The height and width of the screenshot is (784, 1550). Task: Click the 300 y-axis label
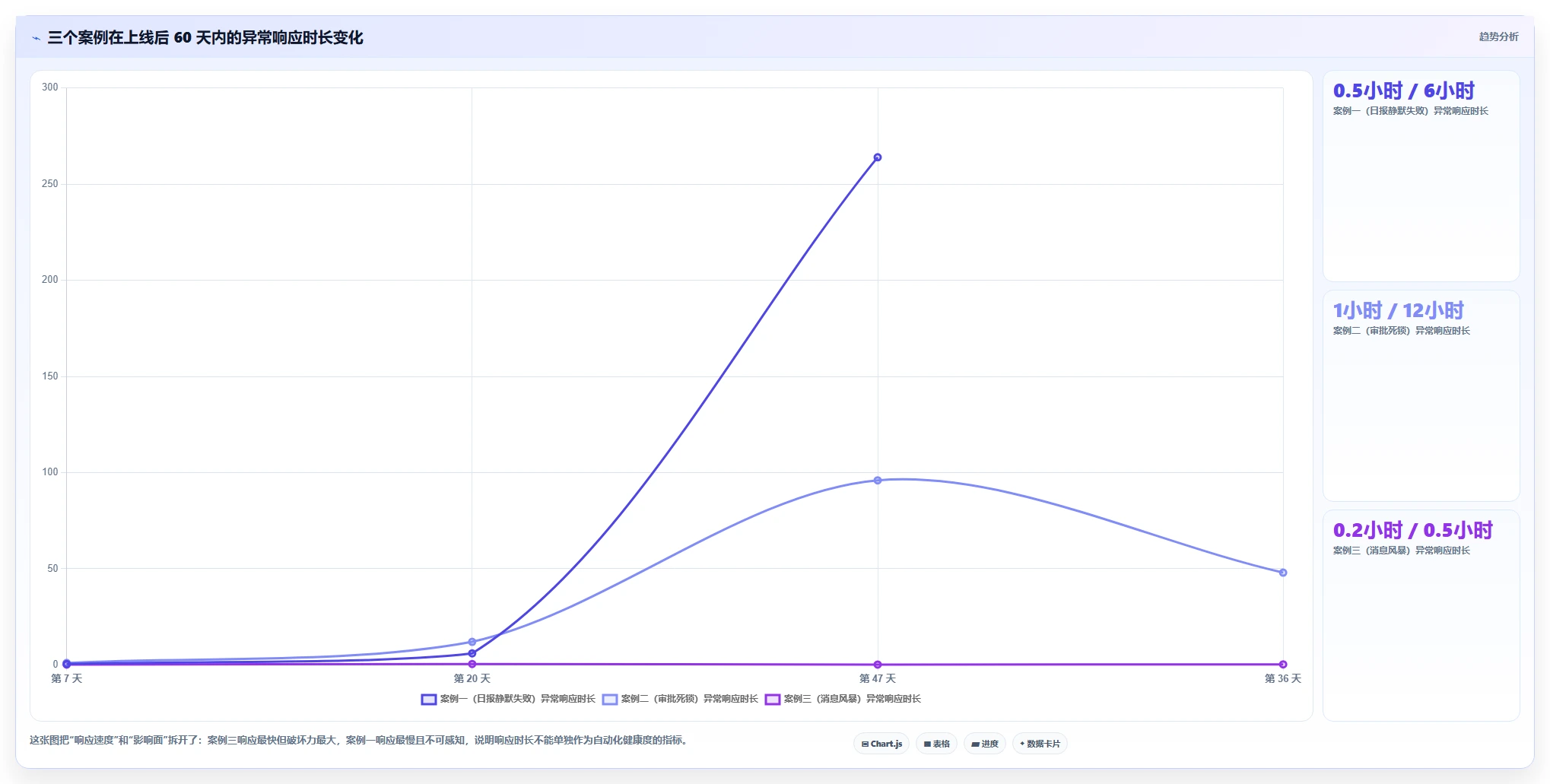49,87
